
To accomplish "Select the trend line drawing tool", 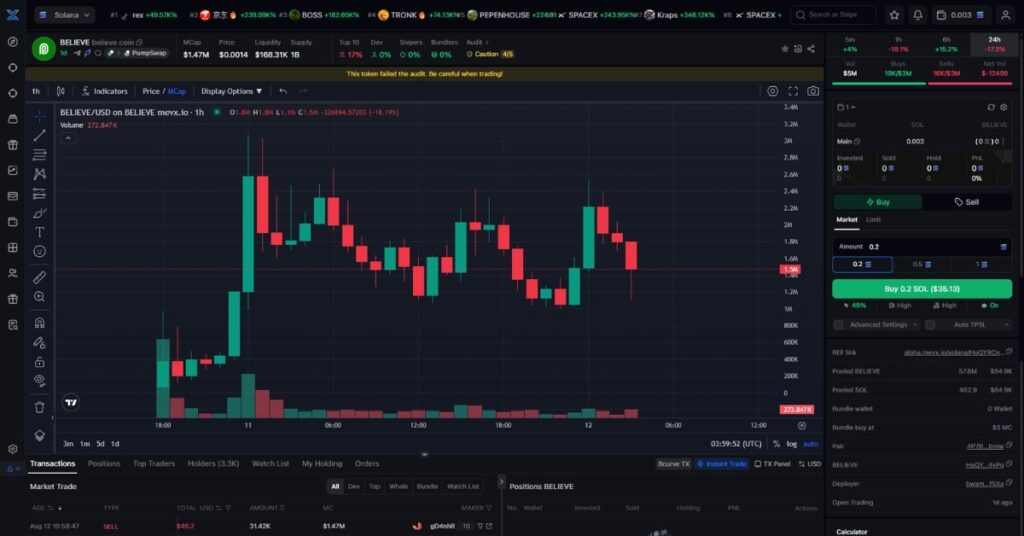I will [x=39, y=135].
